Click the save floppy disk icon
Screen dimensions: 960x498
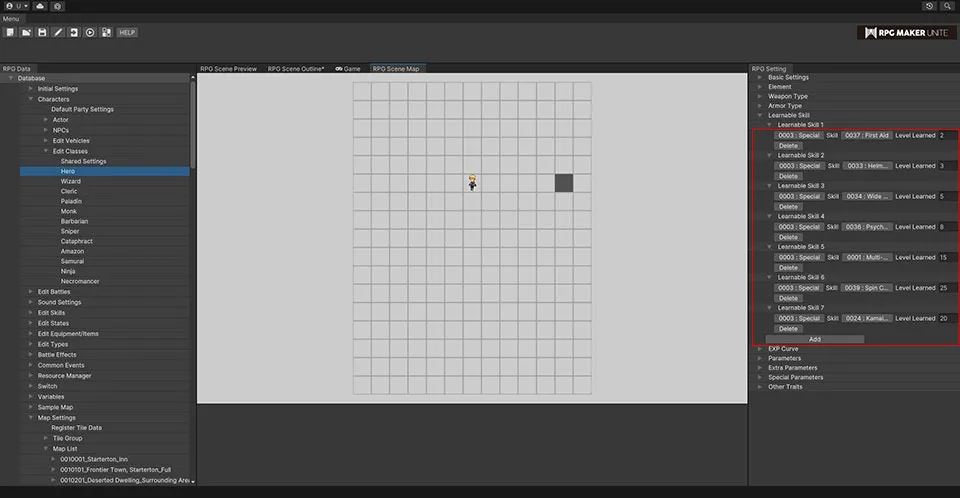[x=42, y=32]
